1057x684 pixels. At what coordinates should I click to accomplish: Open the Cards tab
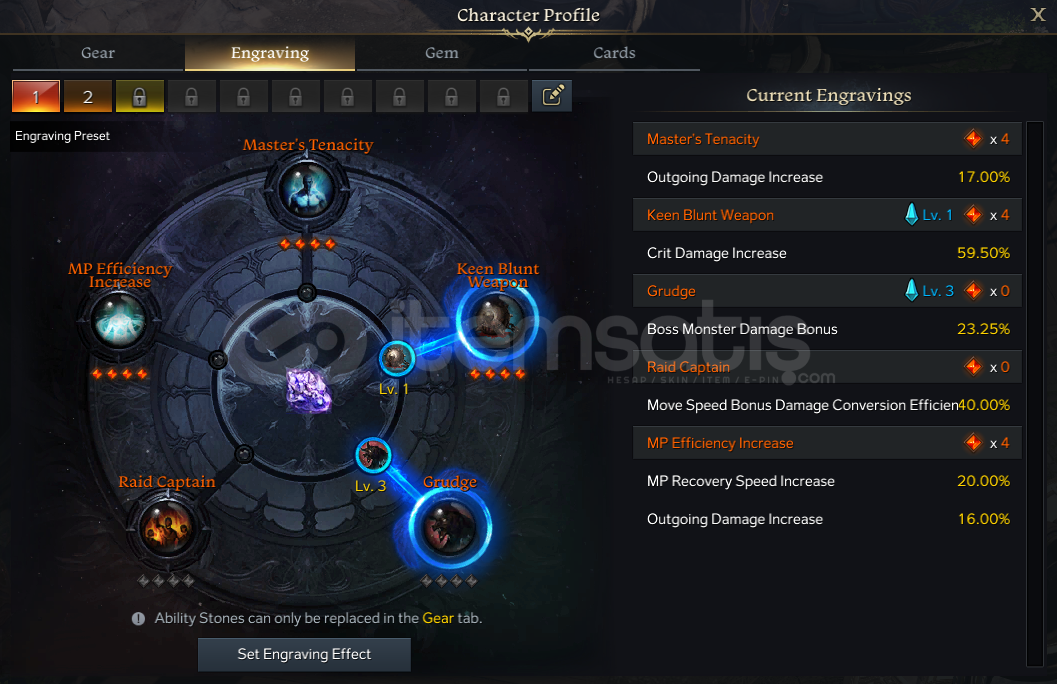pyautogui.click(x=614, y=53)
